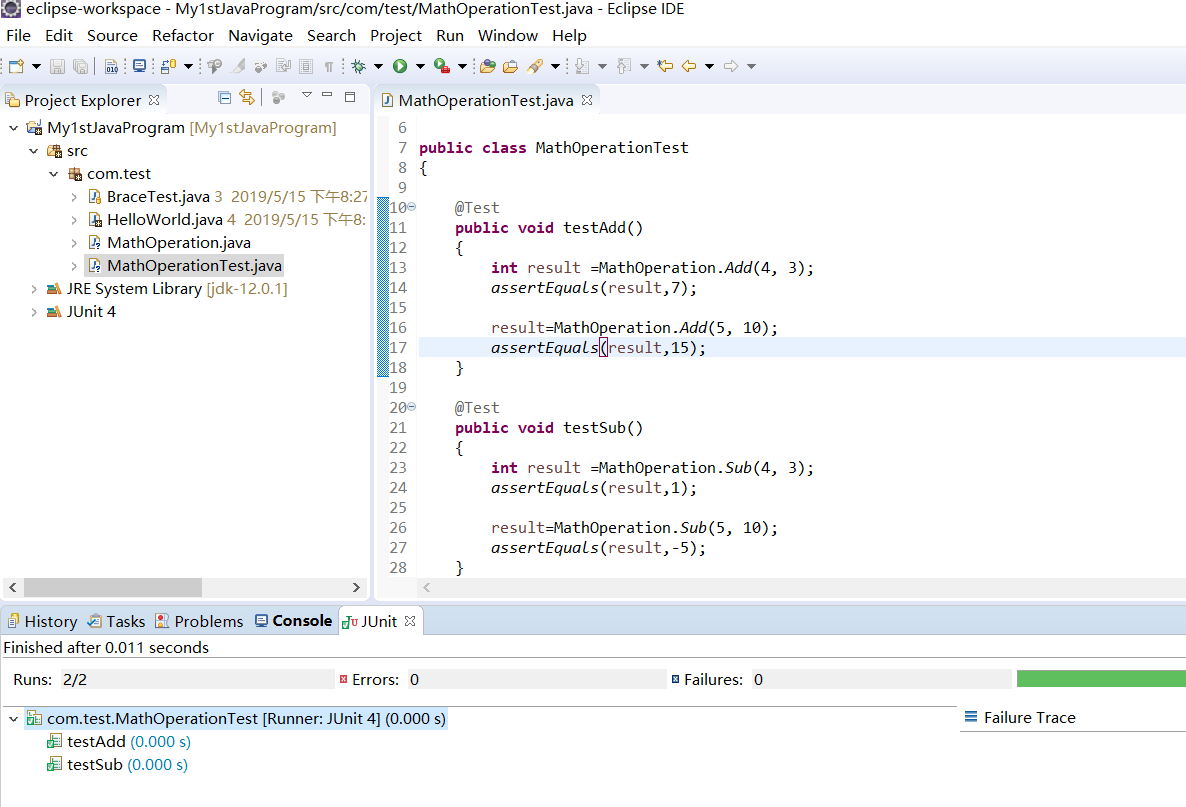Open the Window menu
This screenshot has height=807, width=1186.
pos(508,36)
